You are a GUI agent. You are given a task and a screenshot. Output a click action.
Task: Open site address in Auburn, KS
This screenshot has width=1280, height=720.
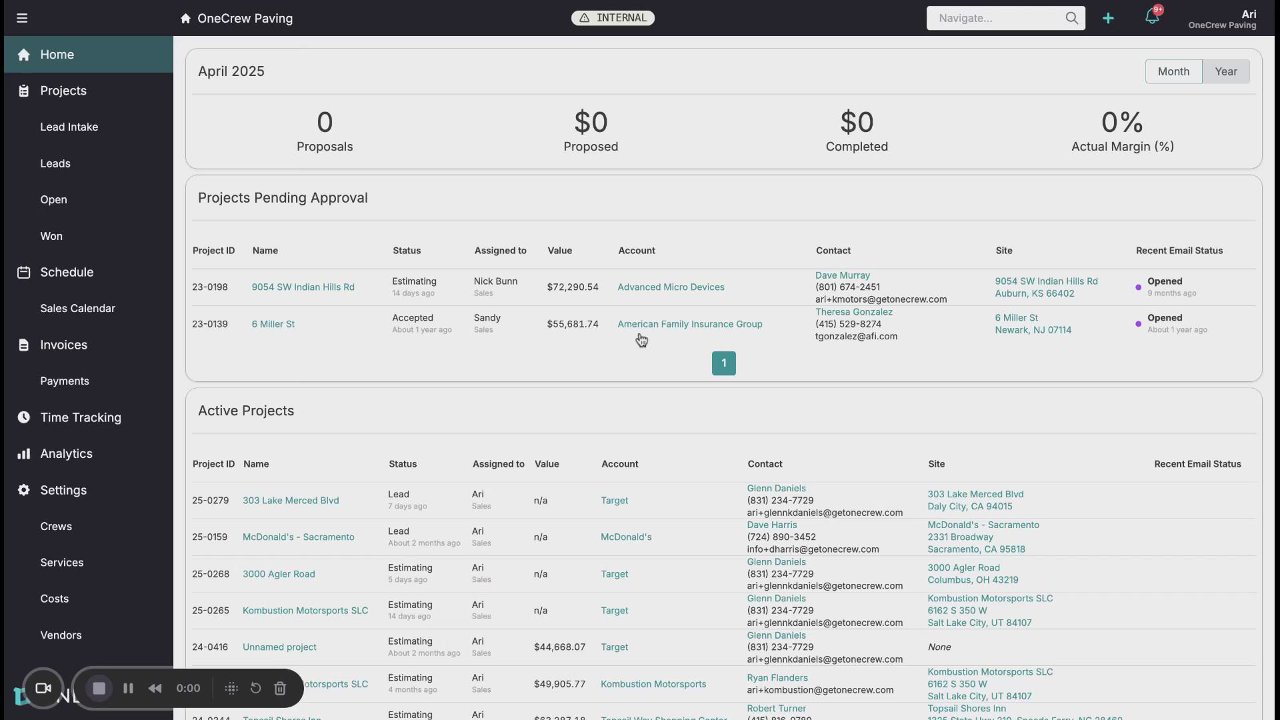pyautogui.click(x=1046, y=287)
